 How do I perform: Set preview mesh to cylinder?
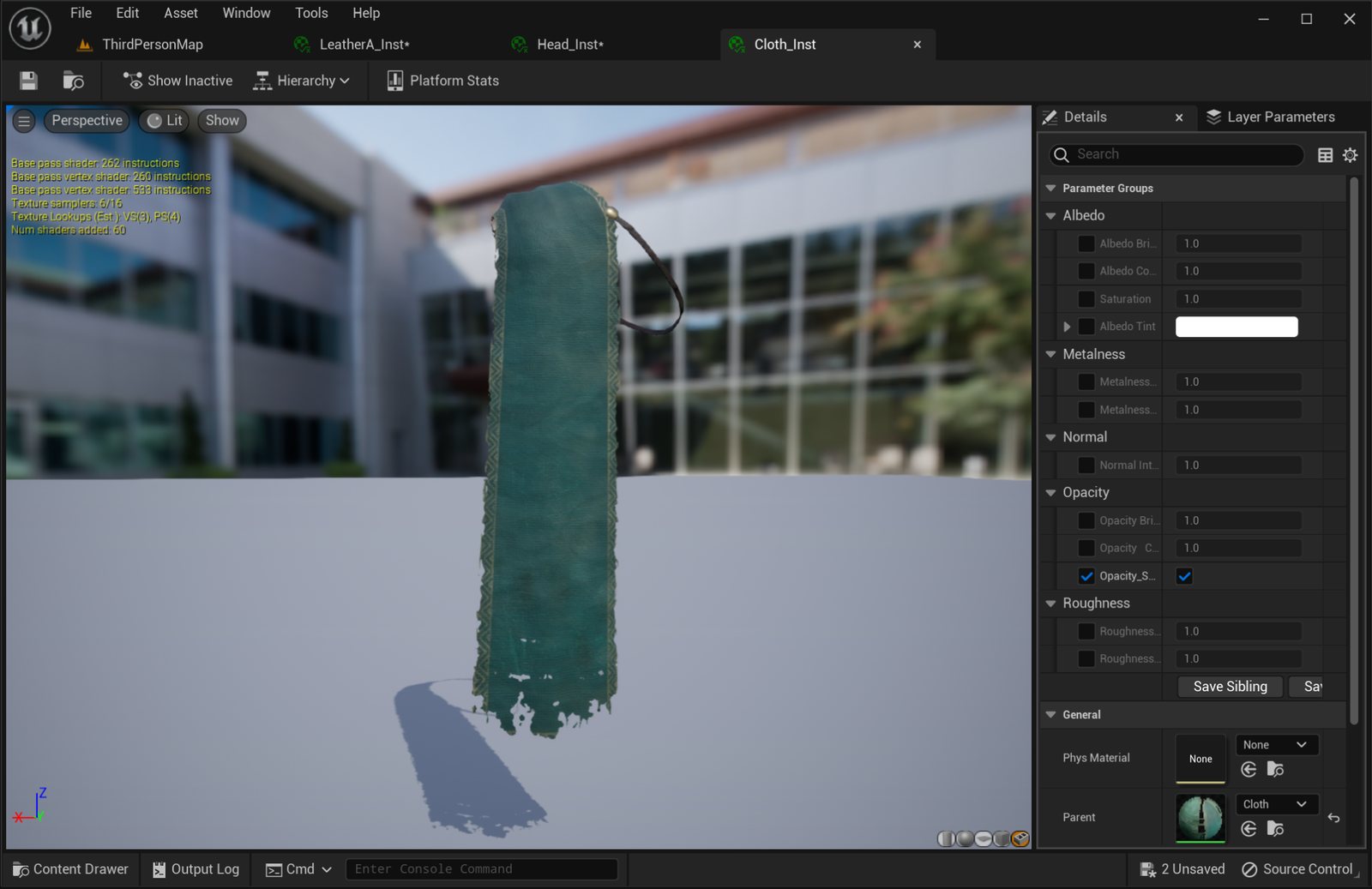(x=946, y=838)
